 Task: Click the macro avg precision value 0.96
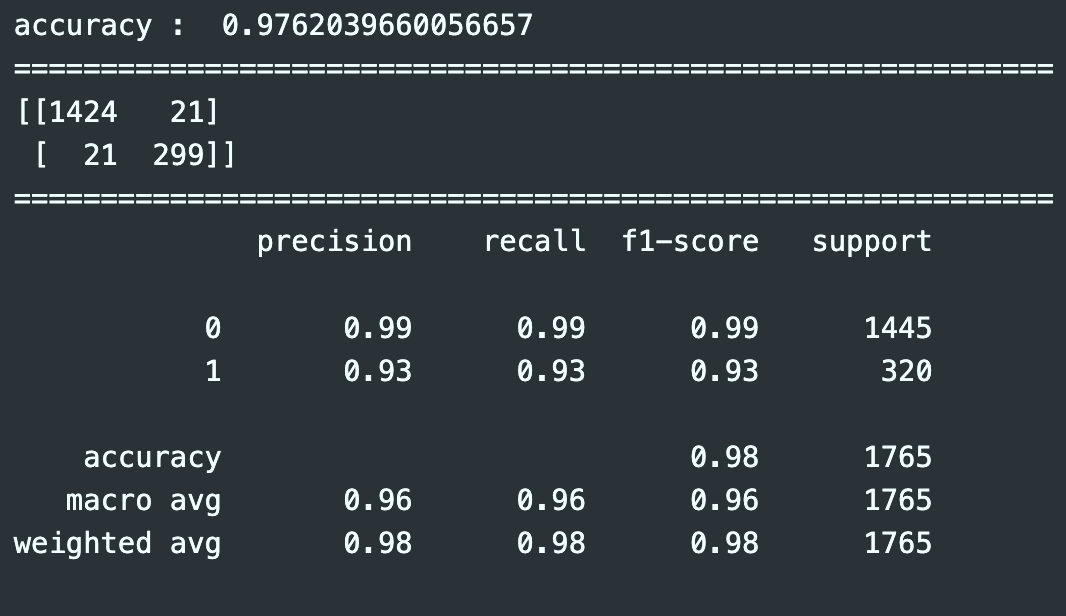pos(377,500)
